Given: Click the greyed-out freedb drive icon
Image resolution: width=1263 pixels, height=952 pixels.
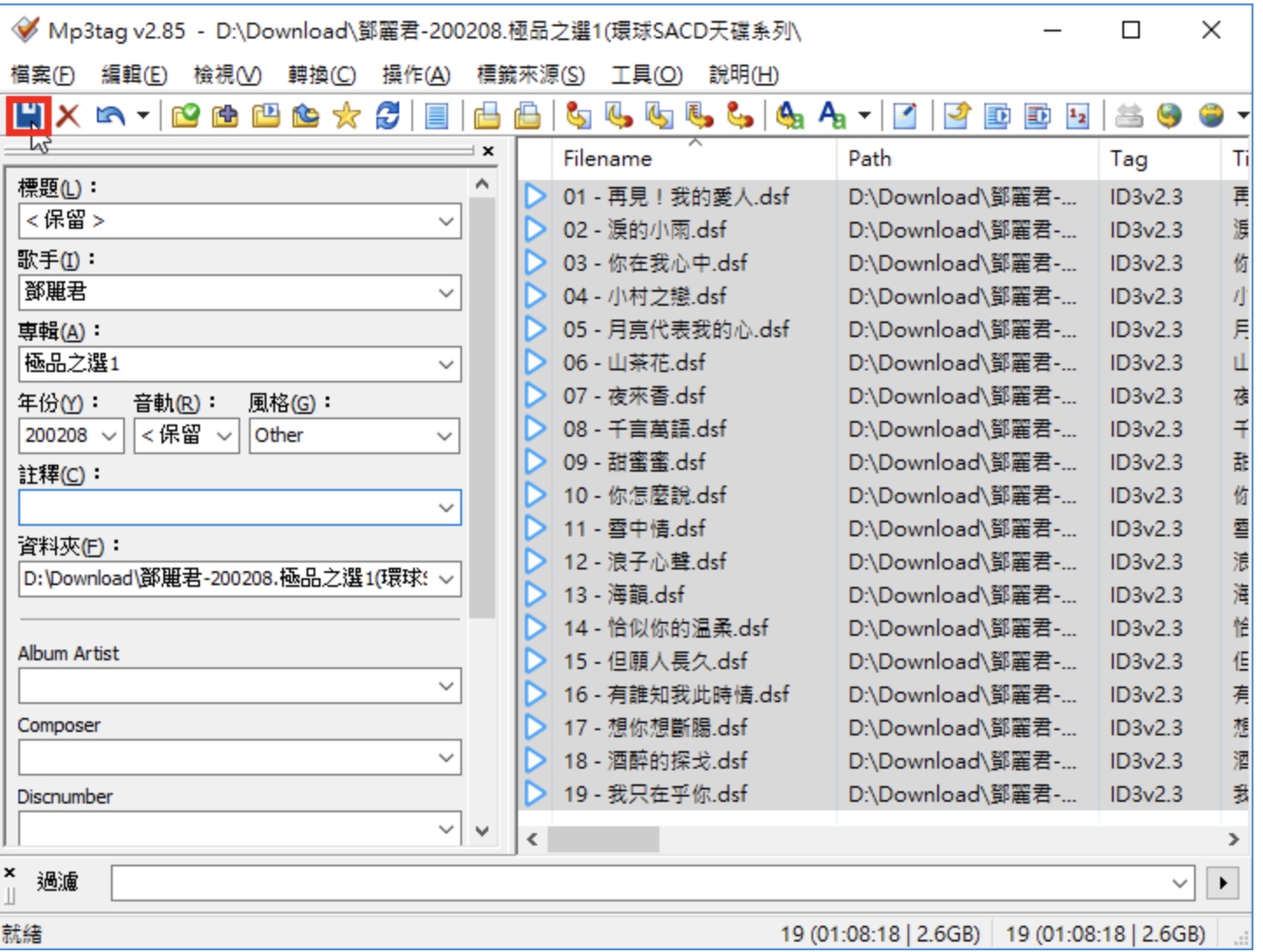Looking at the screenshot, I should (1128, 115).
